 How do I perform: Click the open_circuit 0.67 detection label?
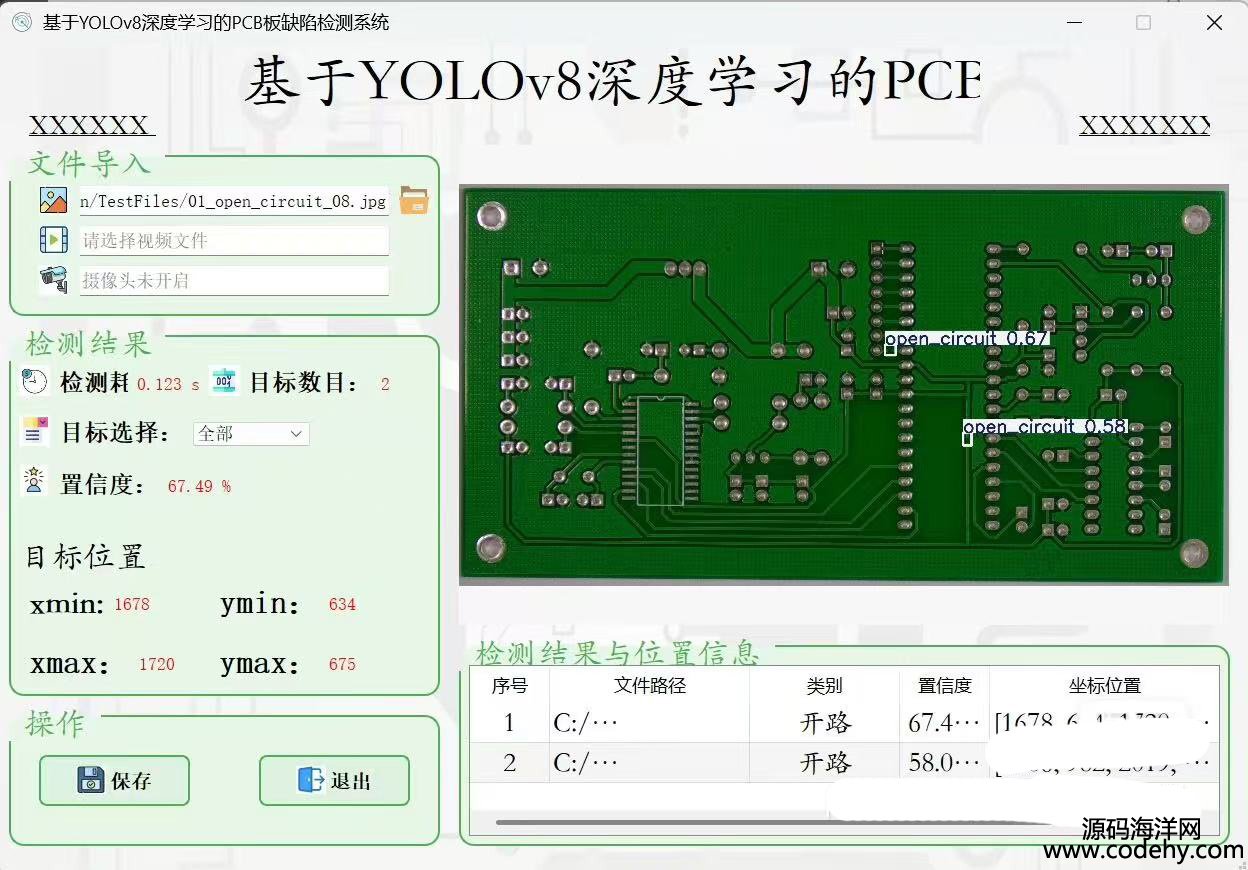tap(967, 339)
